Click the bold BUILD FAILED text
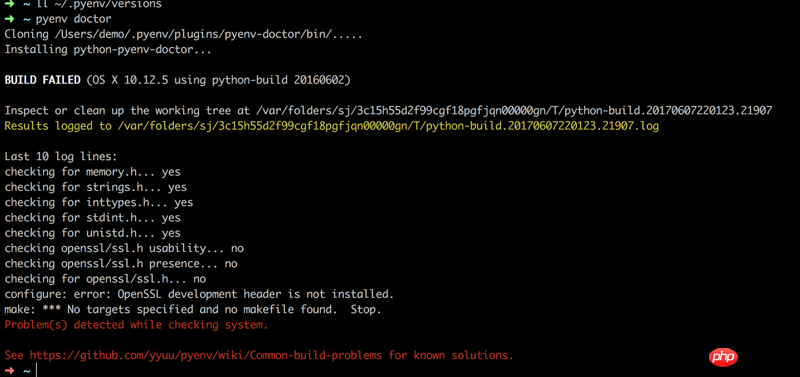 [42, 80]
